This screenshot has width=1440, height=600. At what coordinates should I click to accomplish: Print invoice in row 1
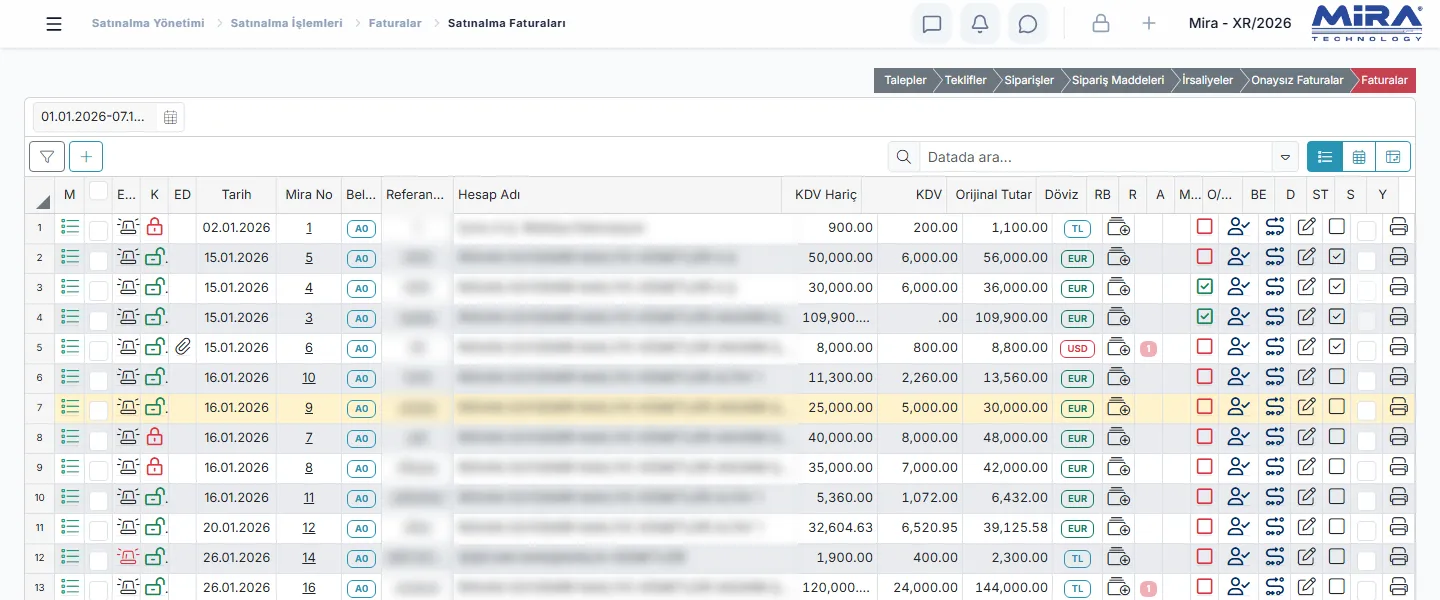(1399, 227)
